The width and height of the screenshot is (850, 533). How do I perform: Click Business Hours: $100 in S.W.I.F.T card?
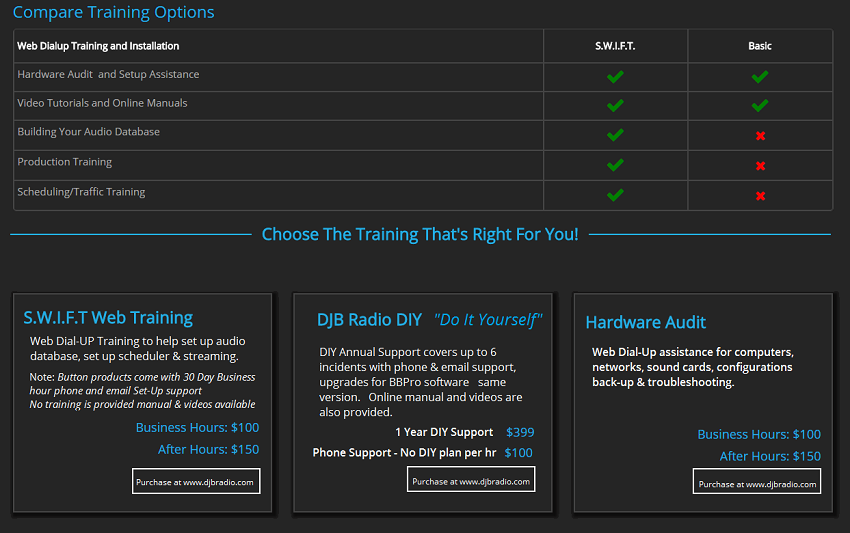[x=197, y=428]
